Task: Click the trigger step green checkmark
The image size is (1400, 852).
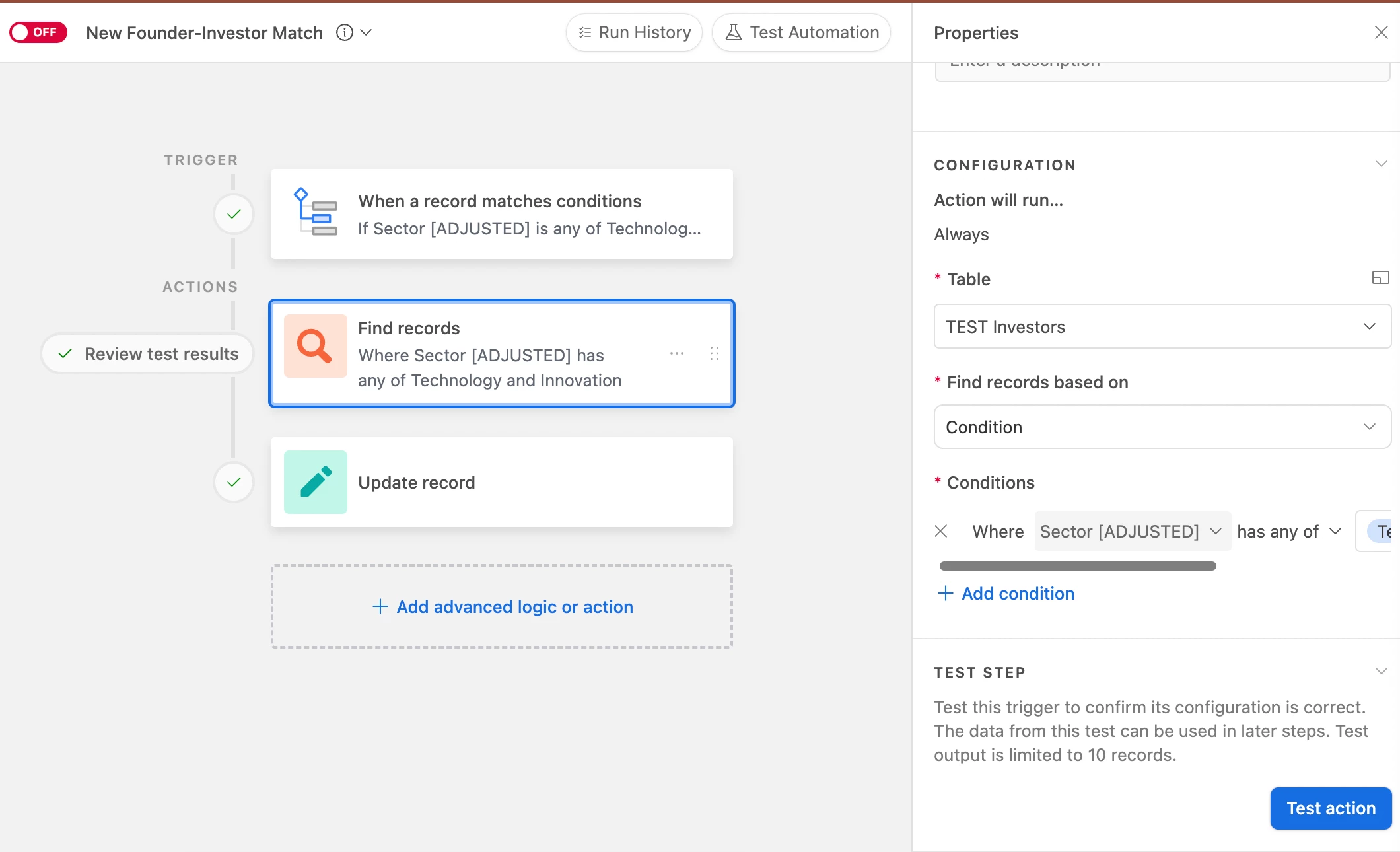Action: pos(234,214)
